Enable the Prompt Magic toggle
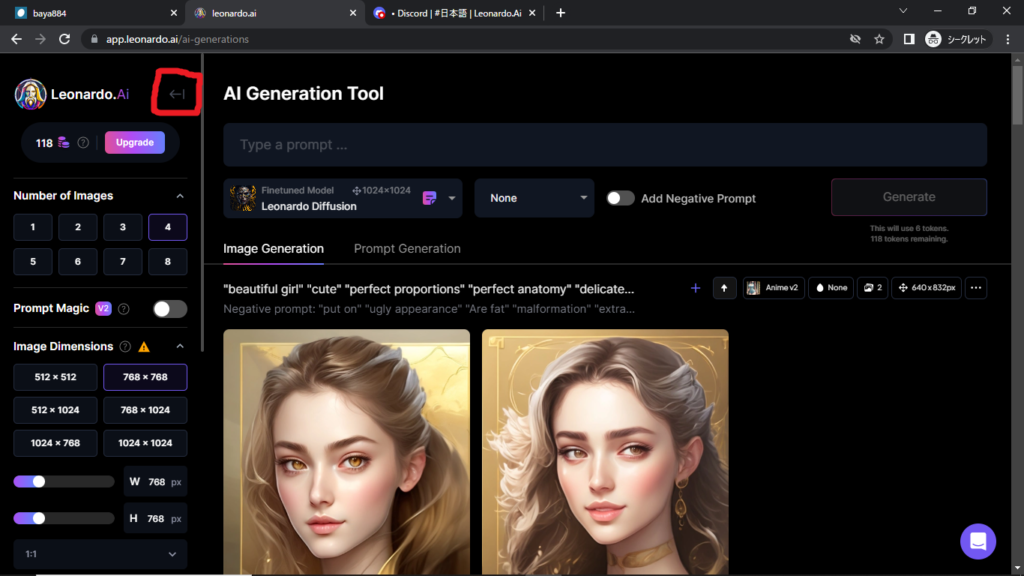 [x=169, y=309]
